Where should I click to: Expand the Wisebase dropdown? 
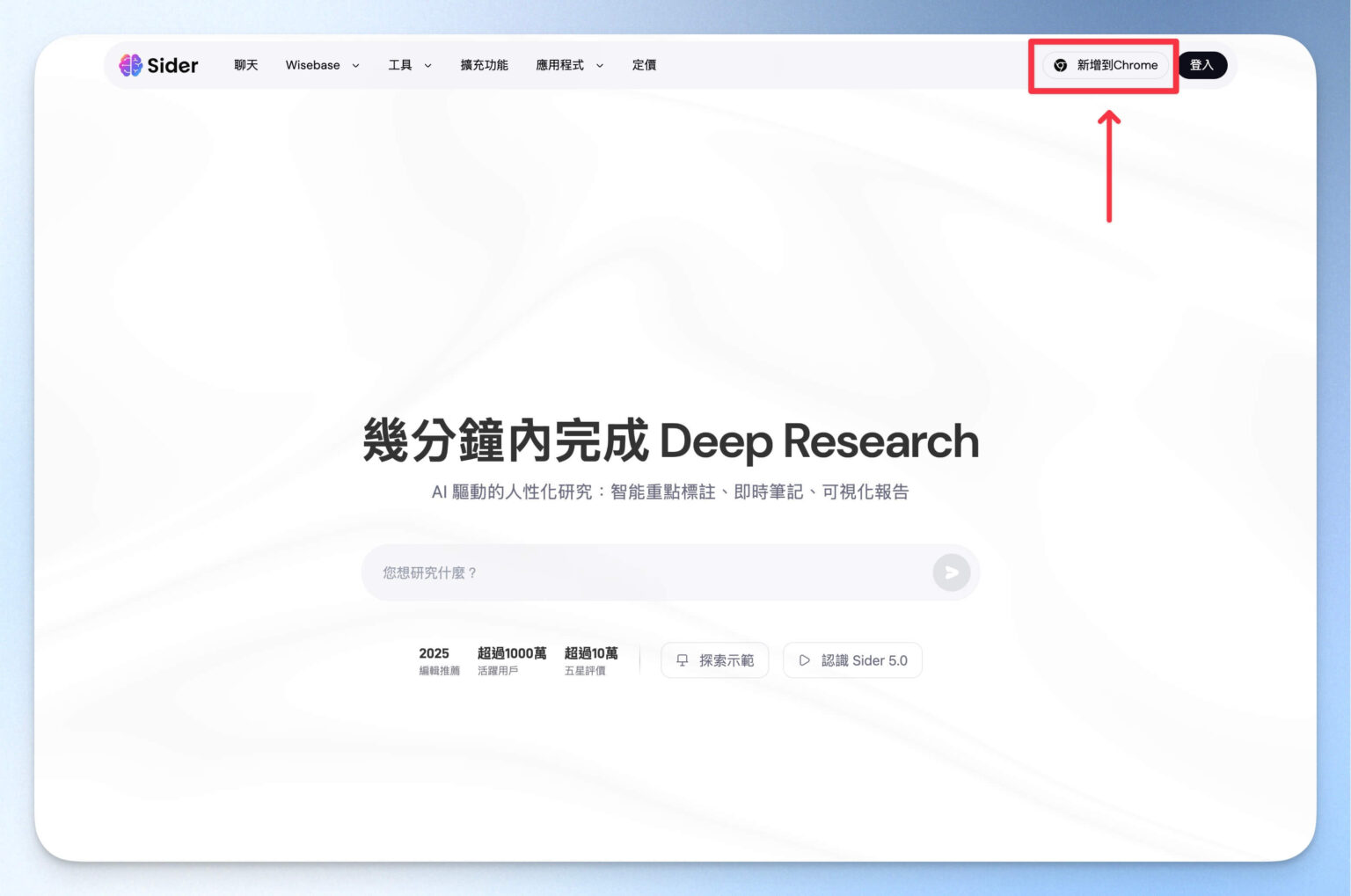pyautogui.click(x=322, y=65)
